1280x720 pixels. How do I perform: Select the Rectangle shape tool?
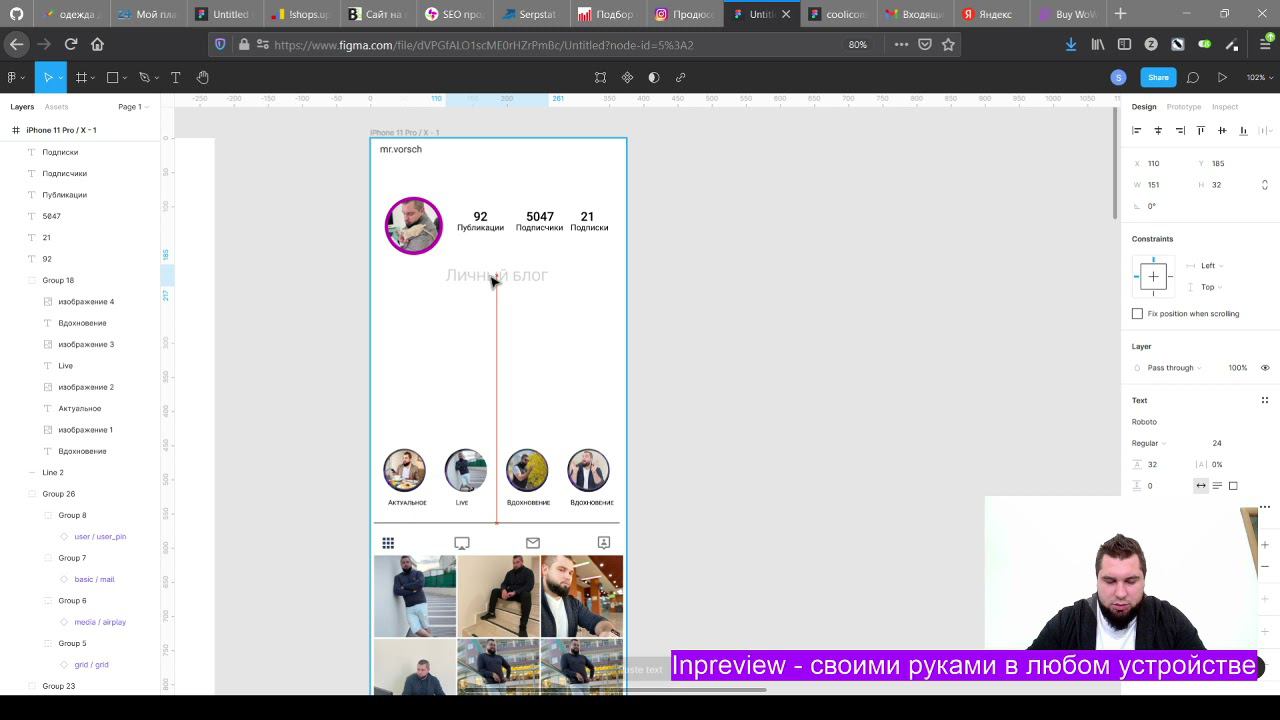click(x=112, y=77)
